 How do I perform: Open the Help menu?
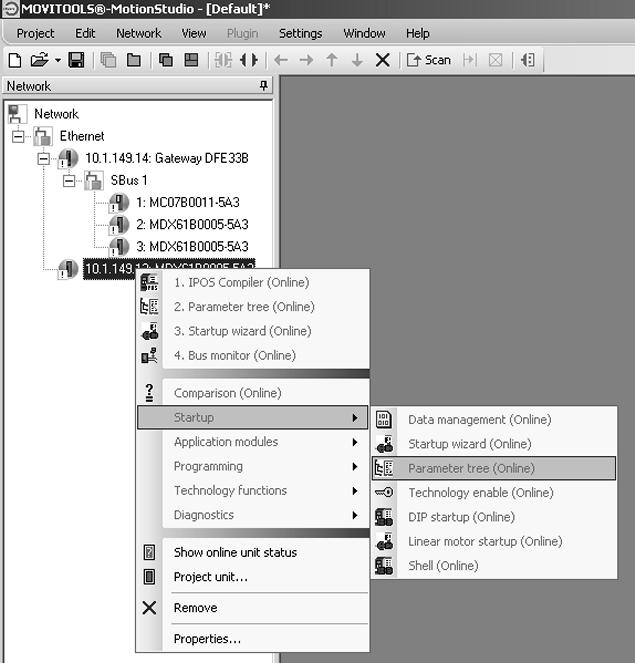pyautogui.click(x=418, y=33)
